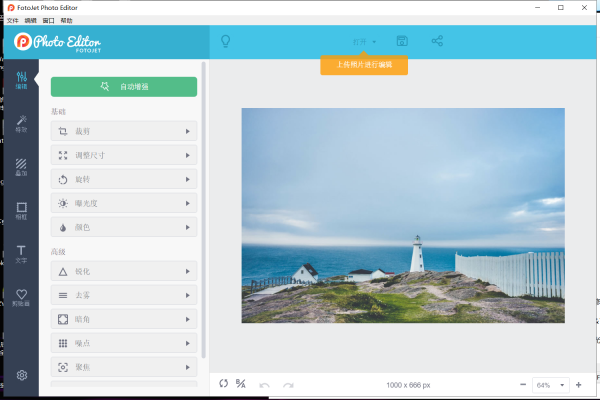The height and width of the screenshot is (400, 600).
Task: Open the 文件 menu
Action: (13, 21)
